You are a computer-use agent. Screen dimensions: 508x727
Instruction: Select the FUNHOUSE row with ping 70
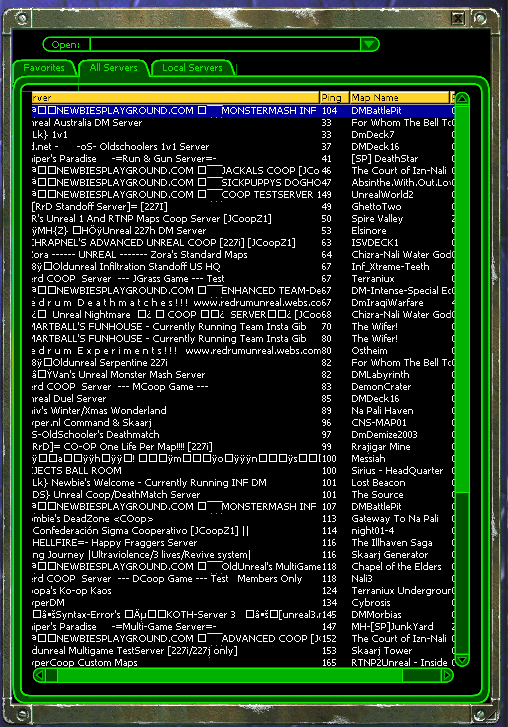click(243, 327)
